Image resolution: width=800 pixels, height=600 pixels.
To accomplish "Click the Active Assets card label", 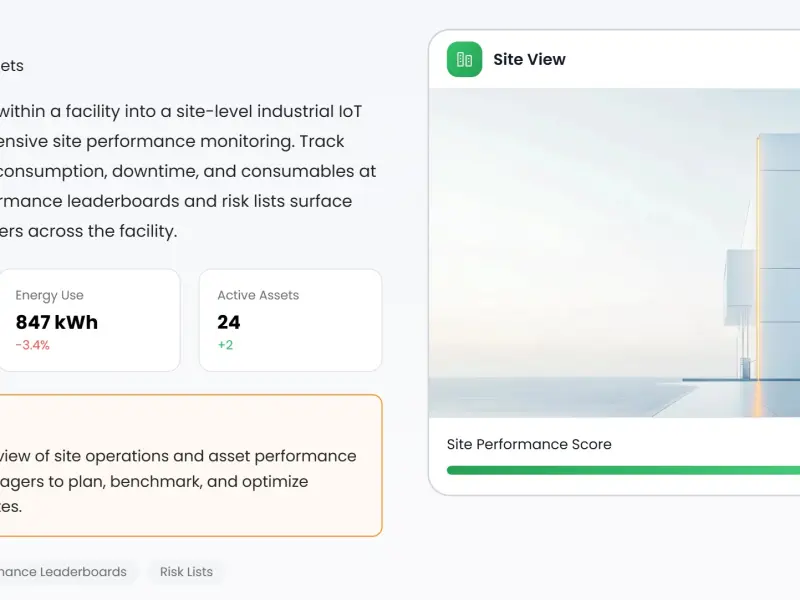I will tap(258, 295).
